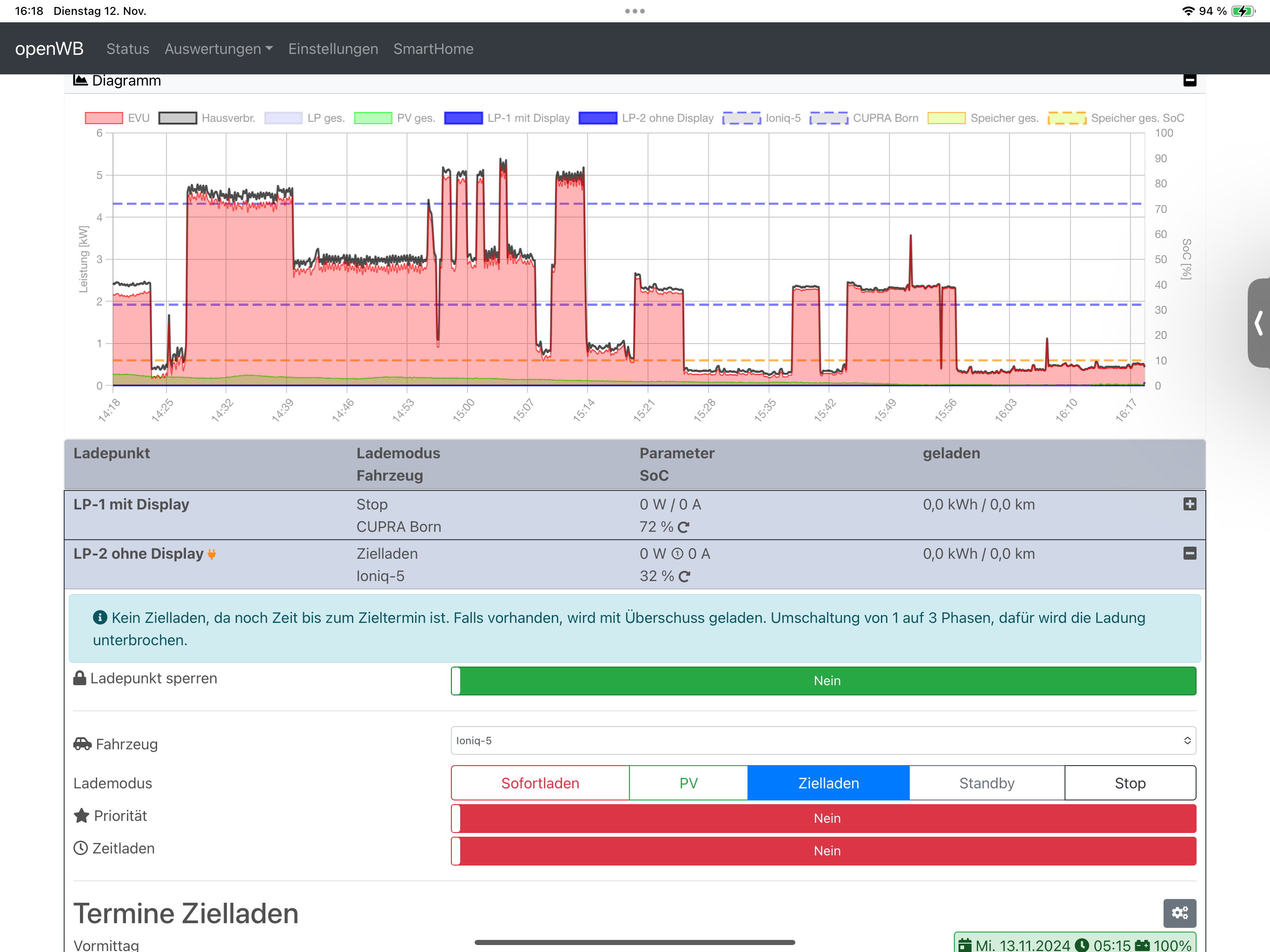Open Zielladen appointment settings gear
Image resolution: width=1270 pixels, height=952 pixels.
click(1179, 913)
